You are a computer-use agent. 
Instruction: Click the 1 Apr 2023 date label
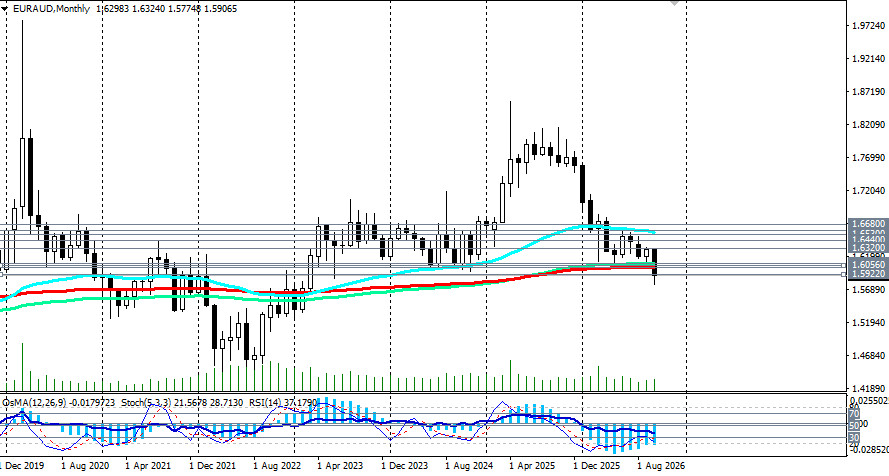coord(340,466)
